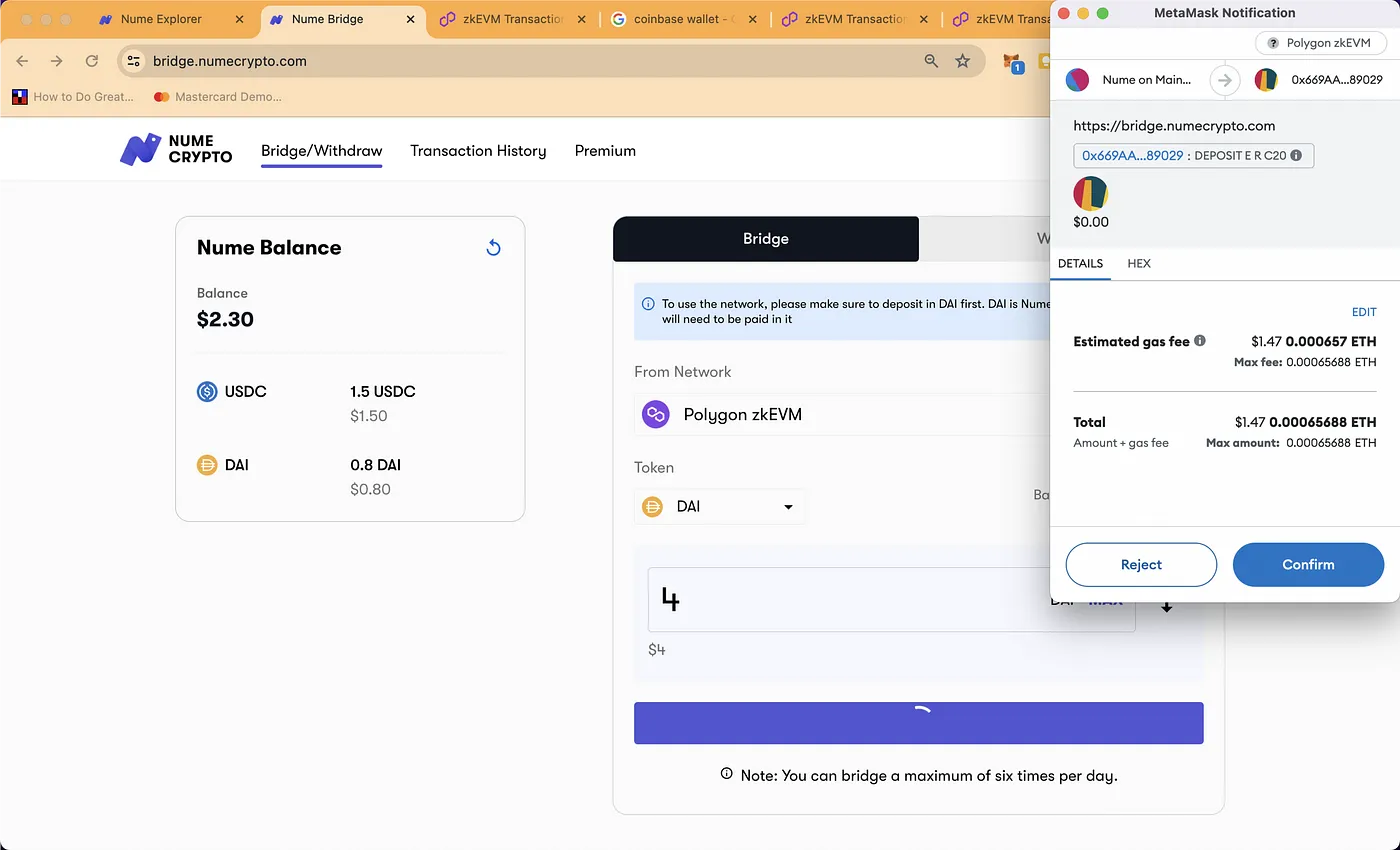Select the Bridge/Withdraw nav item
1400x850 pixels.
[321, 151]
